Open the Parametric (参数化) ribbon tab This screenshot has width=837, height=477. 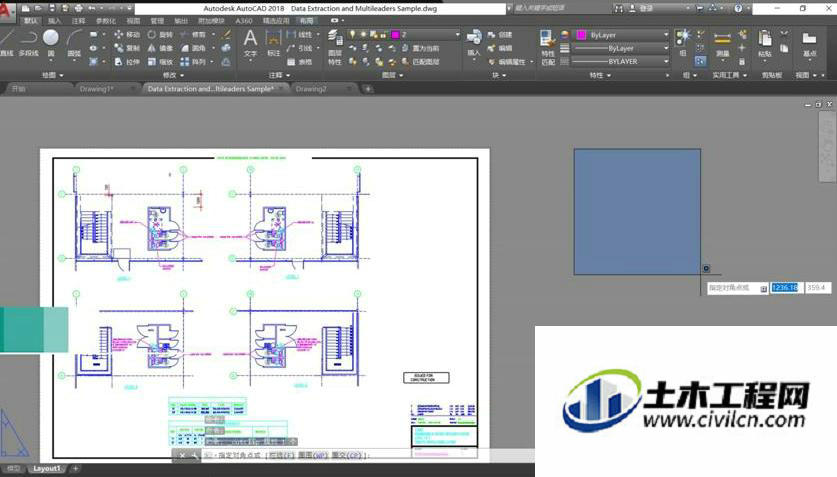pos(106,21)
